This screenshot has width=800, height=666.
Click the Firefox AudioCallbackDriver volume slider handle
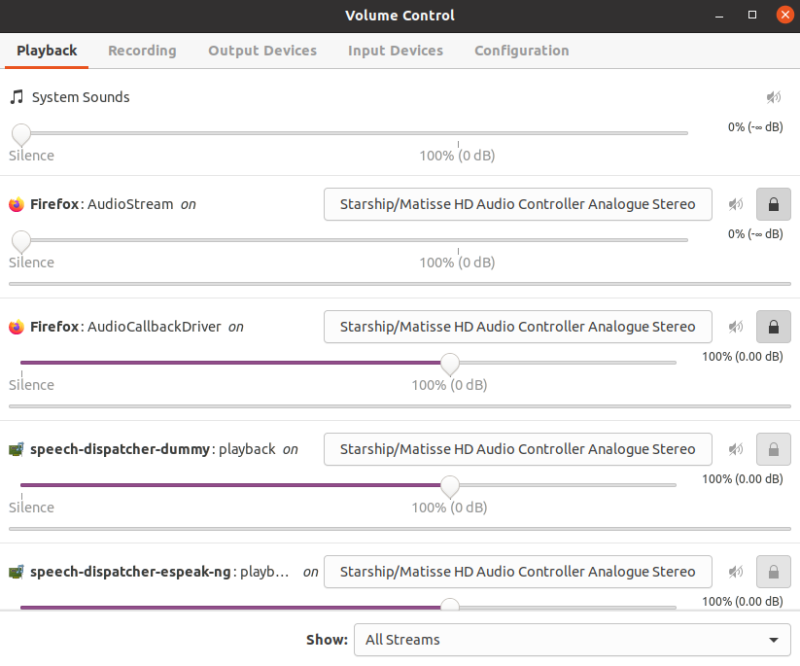click(x=449, y=363)
